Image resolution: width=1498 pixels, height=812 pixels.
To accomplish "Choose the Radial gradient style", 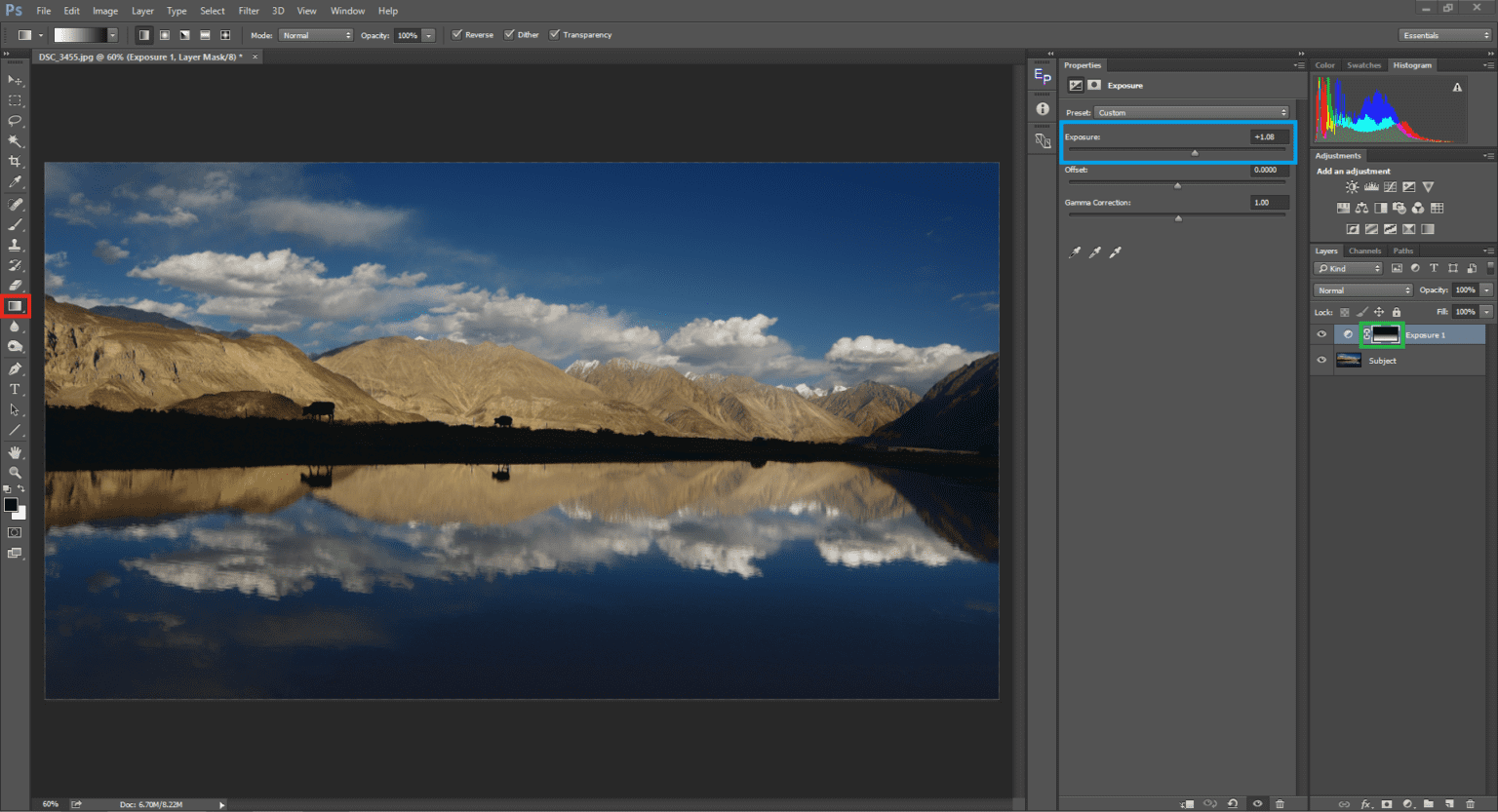I will [164, 35].
